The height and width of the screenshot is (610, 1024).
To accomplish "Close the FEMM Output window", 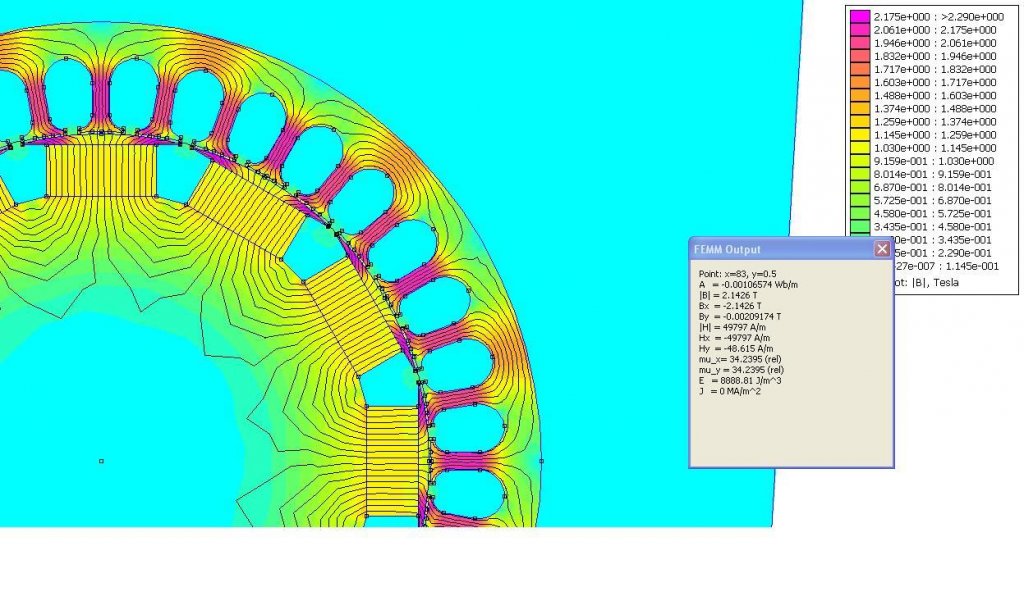I will [882, 249].
